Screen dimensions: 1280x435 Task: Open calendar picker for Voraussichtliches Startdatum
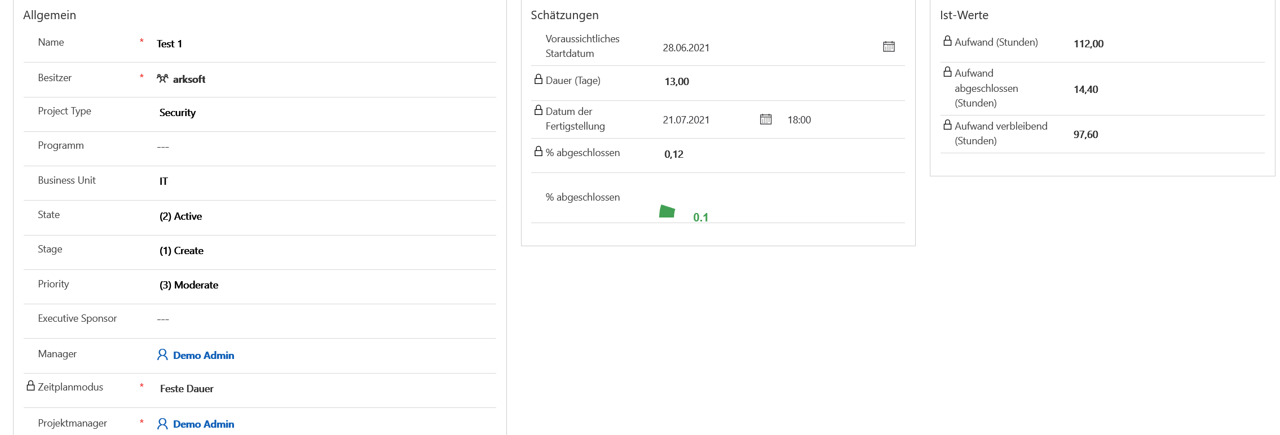[x=888, y=47]
